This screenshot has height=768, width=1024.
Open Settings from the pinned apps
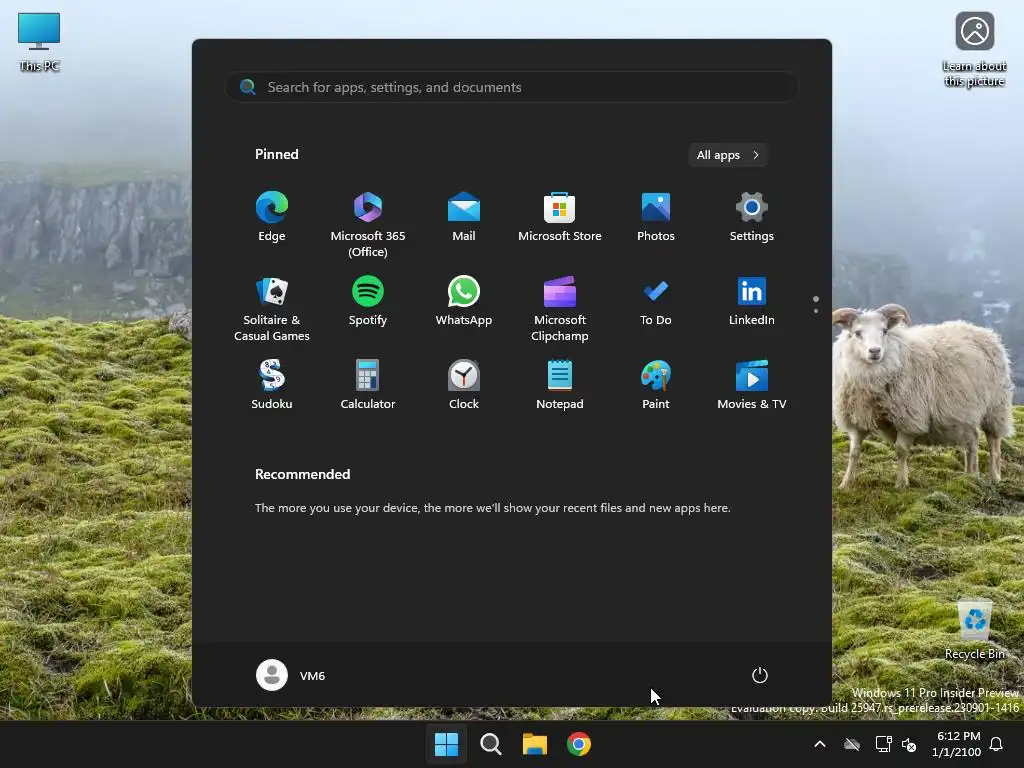tap(752, 217)
